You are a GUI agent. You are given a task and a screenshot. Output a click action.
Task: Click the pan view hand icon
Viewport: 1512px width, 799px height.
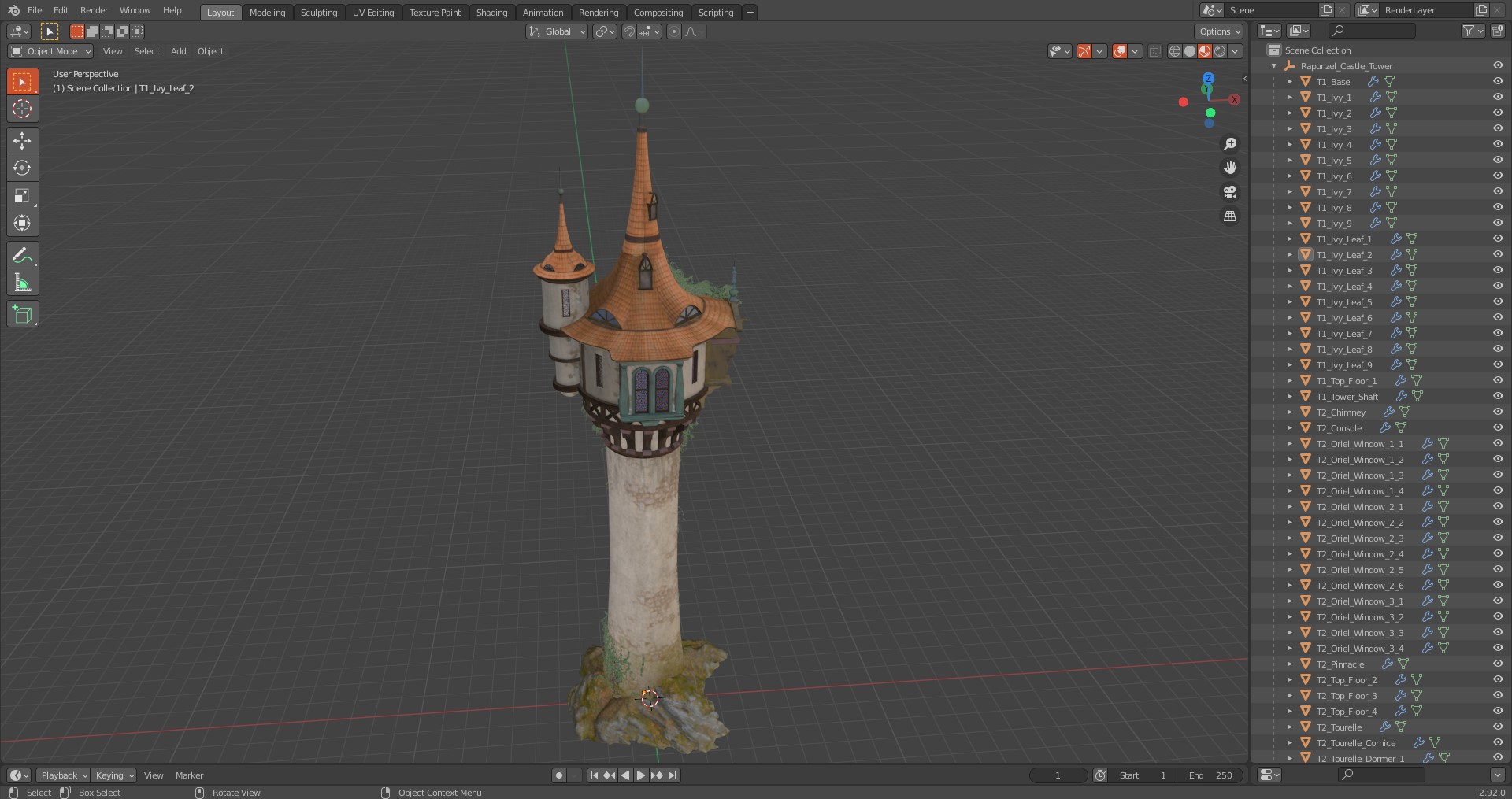coord(1230,168)
